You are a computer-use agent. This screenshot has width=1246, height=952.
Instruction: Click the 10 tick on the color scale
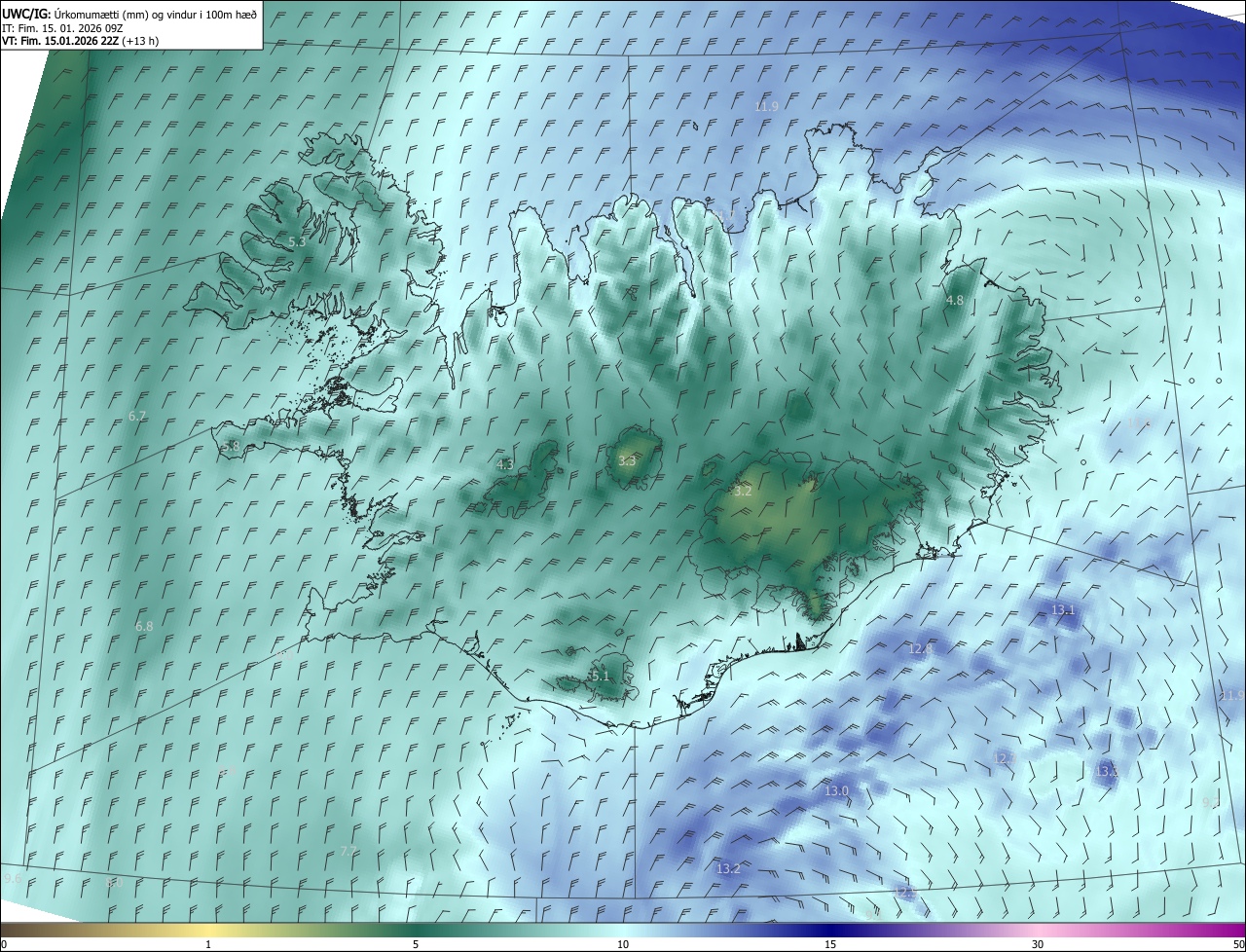(x=623, y=944)
